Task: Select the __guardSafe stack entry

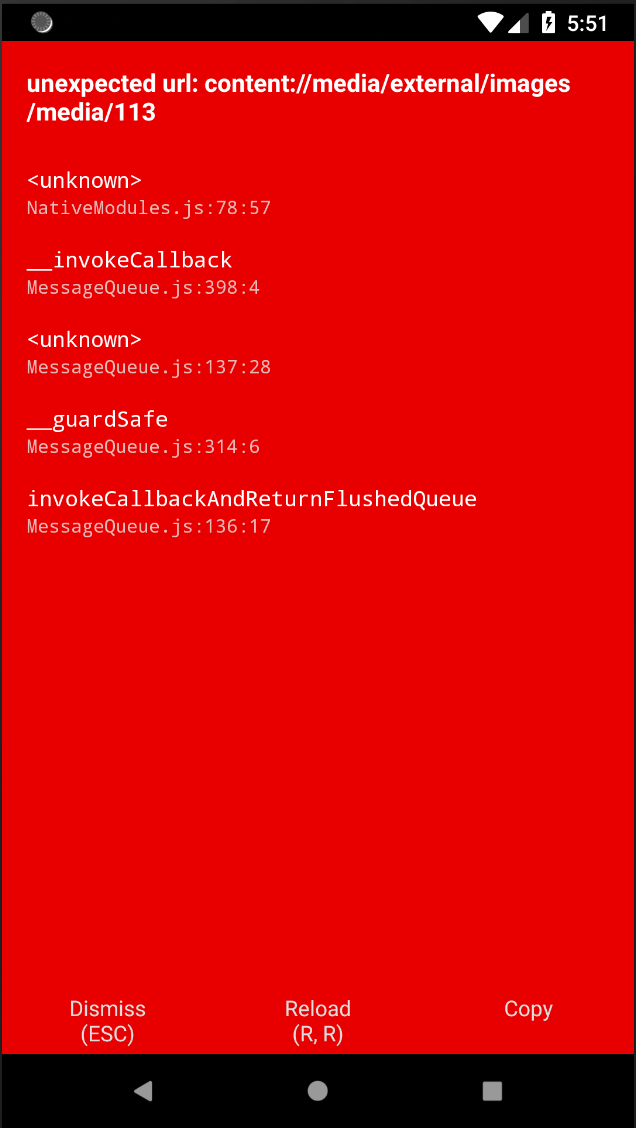Action: [97, 419]
